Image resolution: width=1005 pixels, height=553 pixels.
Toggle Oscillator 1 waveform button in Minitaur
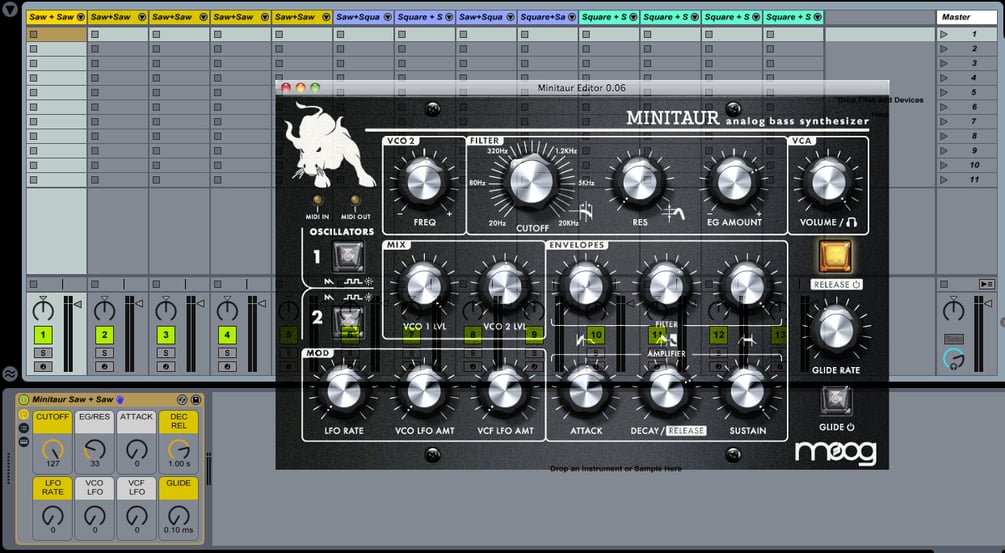coord(348,256)
